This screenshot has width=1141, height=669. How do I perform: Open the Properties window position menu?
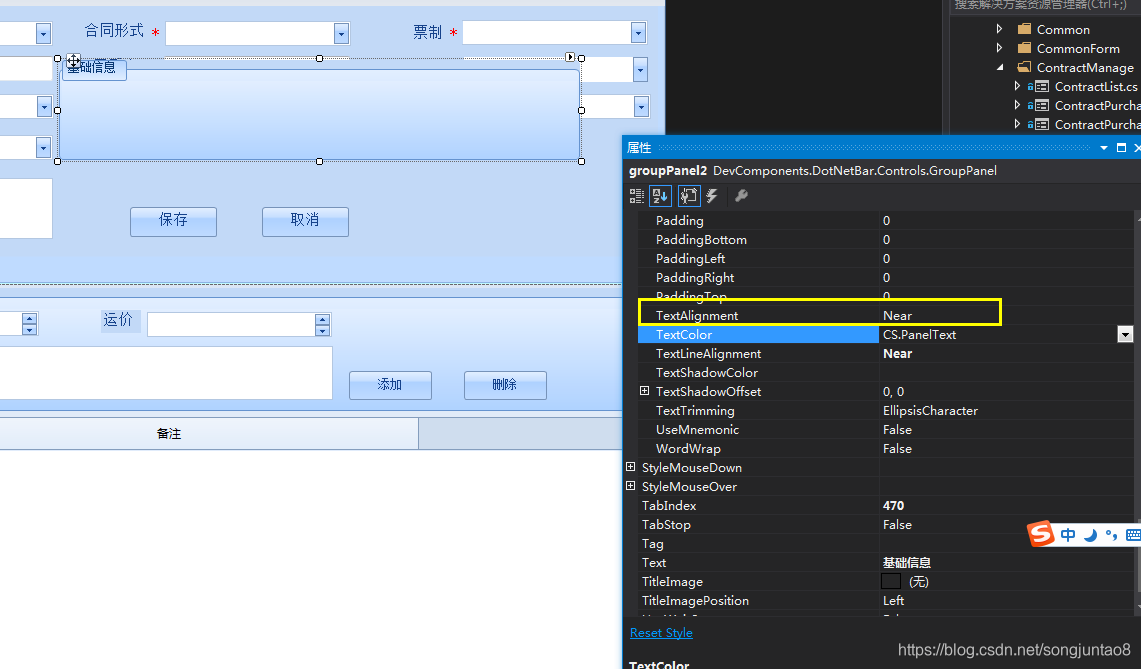click(x=1104, y=148)
